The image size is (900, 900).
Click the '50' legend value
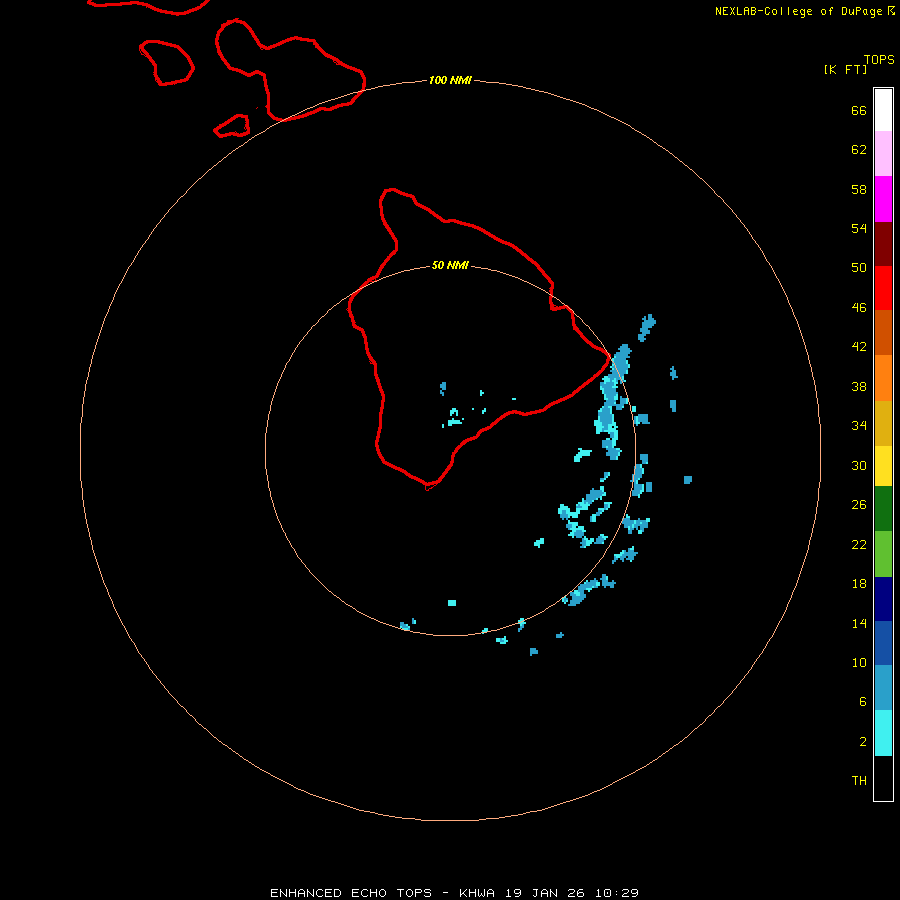click(x=859, y=268)
